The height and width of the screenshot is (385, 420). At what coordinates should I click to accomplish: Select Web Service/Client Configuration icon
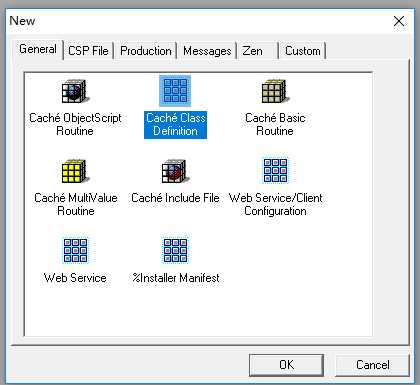click(x=275, y=170)
